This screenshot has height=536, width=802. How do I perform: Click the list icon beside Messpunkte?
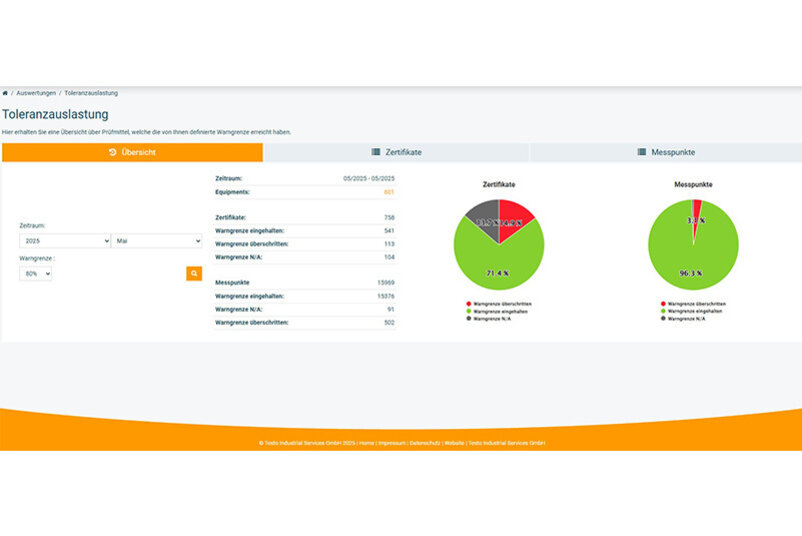pos(641,152)
